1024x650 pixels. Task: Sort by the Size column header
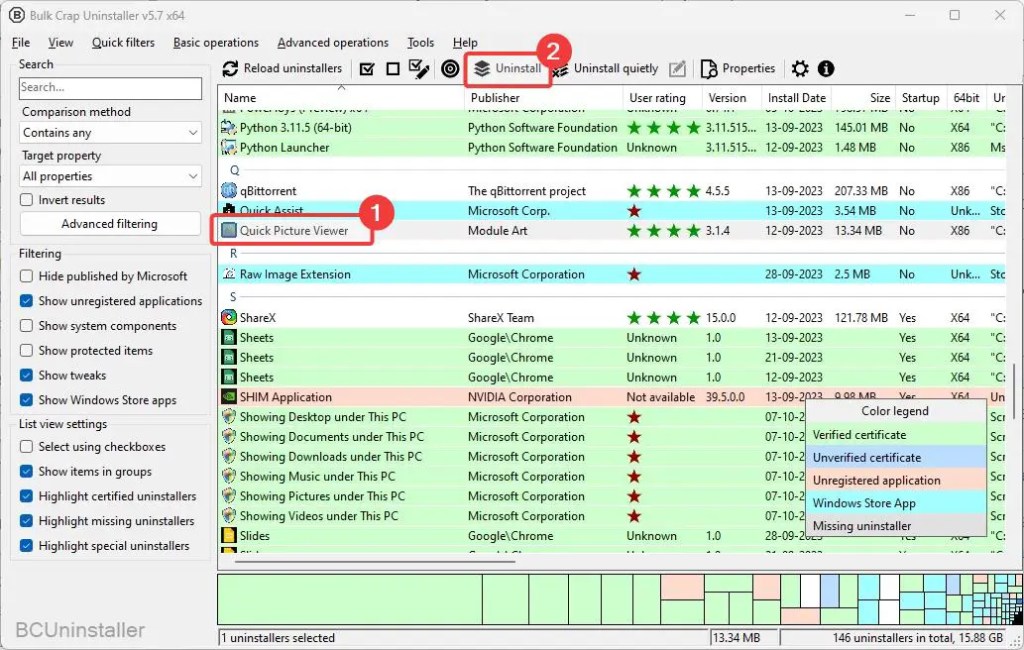click(x=863, y=98)
